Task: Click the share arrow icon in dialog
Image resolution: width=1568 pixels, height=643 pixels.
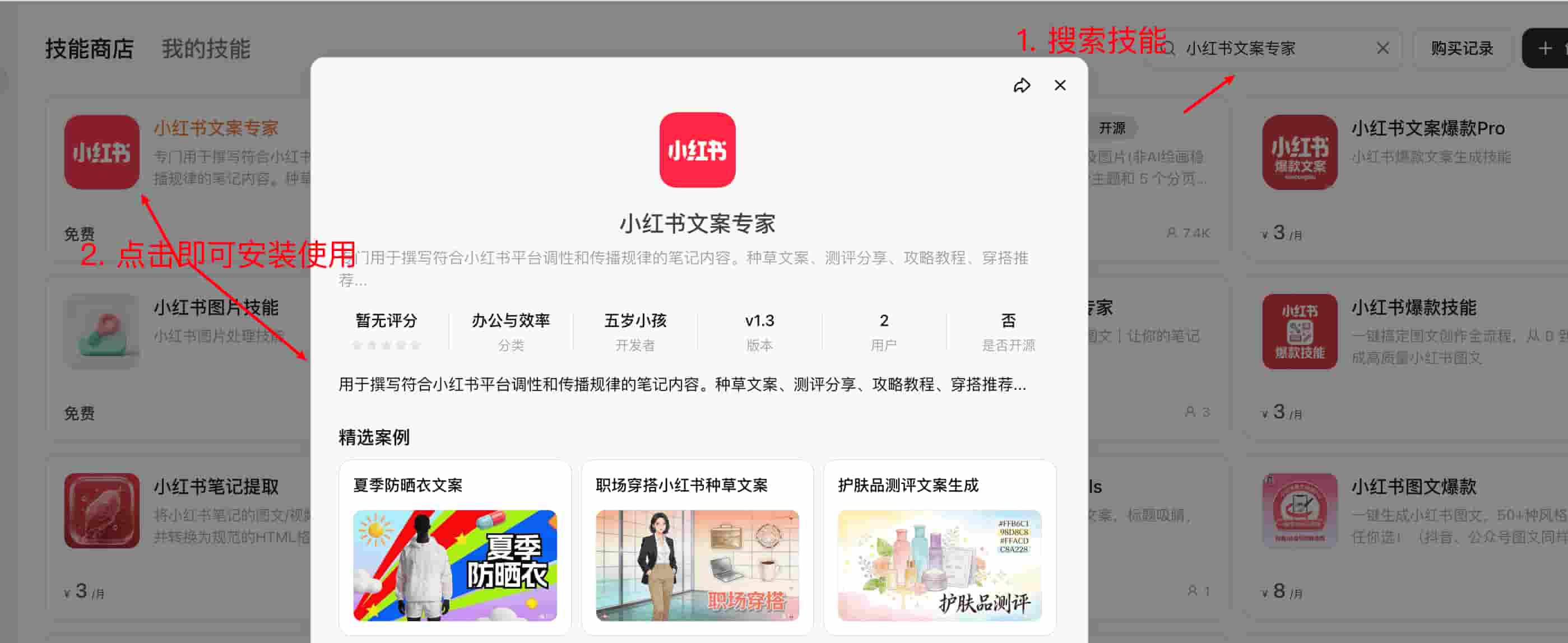Action: pos(1022,86)
